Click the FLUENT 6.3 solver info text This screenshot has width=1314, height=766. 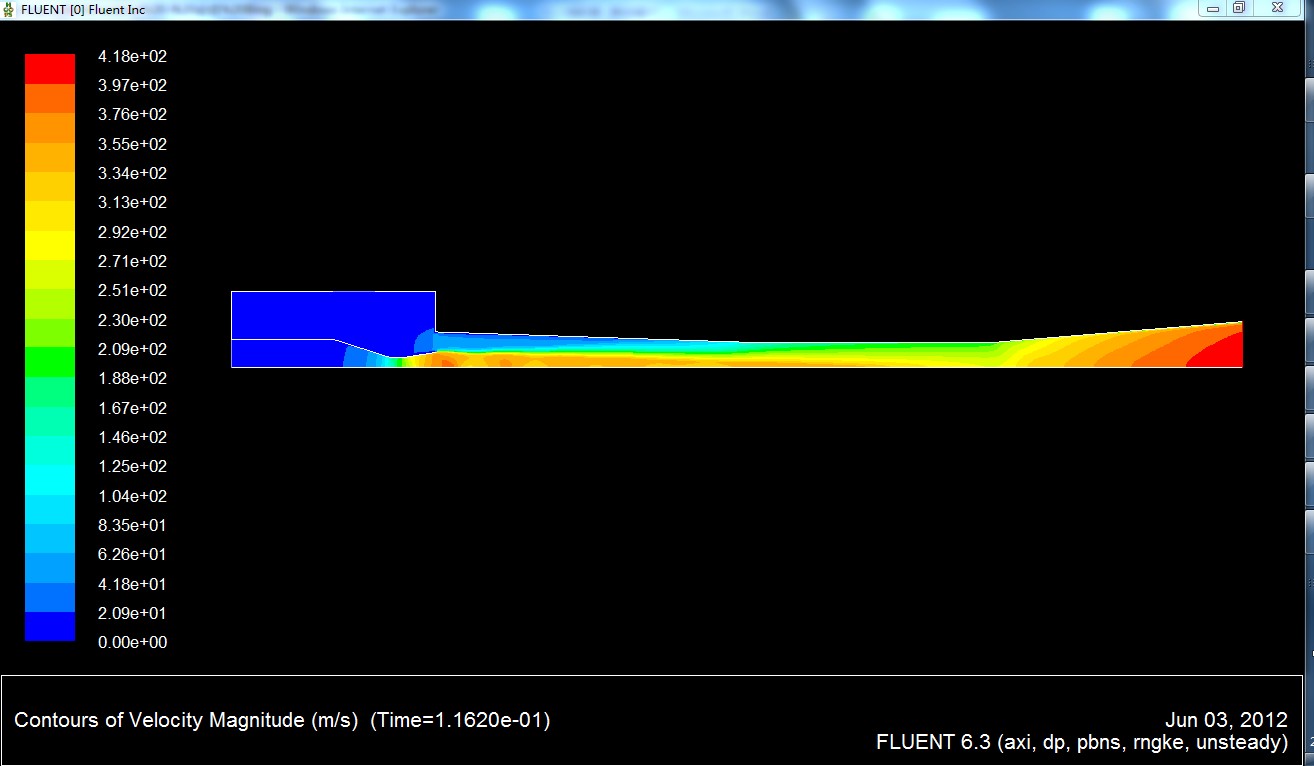[1081, 742]
